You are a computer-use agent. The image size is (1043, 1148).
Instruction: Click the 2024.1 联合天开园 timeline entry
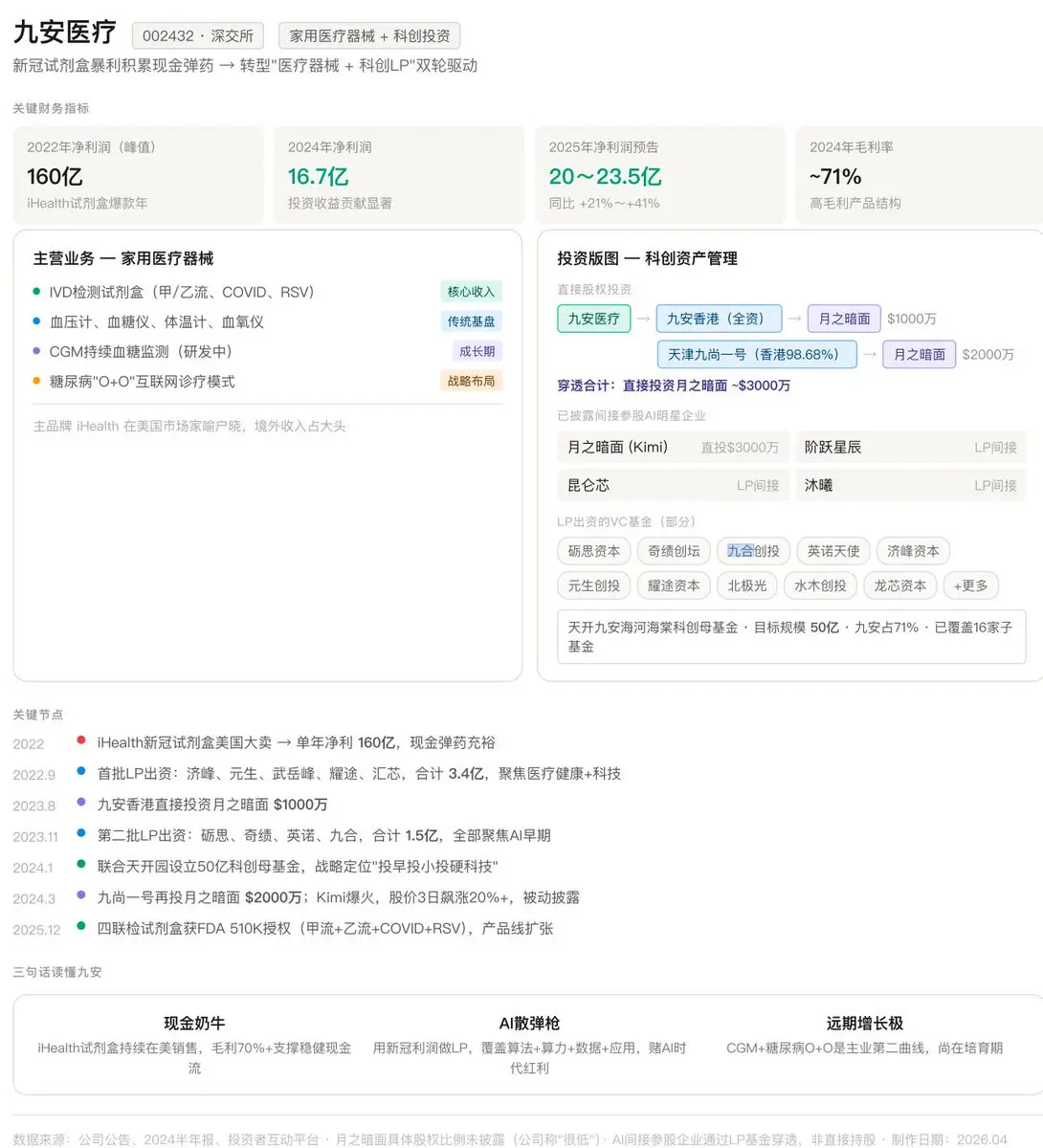pyautogui.click(x=255, y=867)
